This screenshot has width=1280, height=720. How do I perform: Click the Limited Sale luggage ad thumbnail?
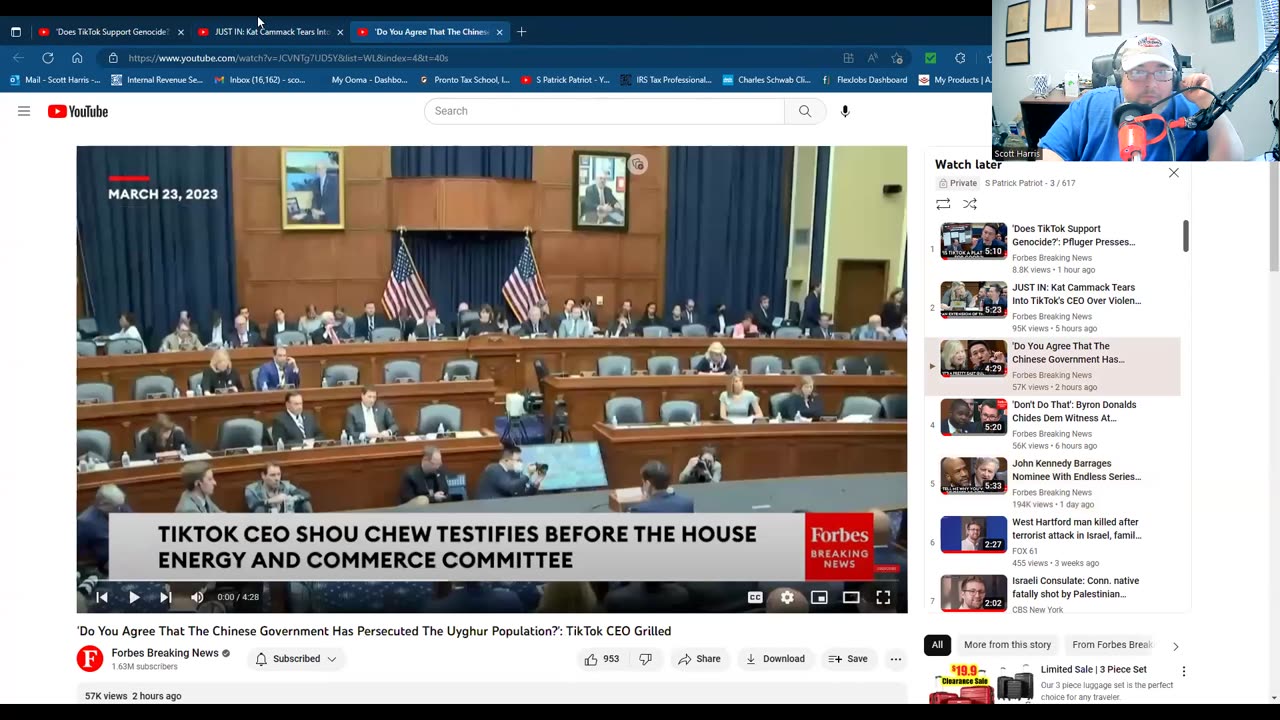pyautogui.click(x=981, y=683)
